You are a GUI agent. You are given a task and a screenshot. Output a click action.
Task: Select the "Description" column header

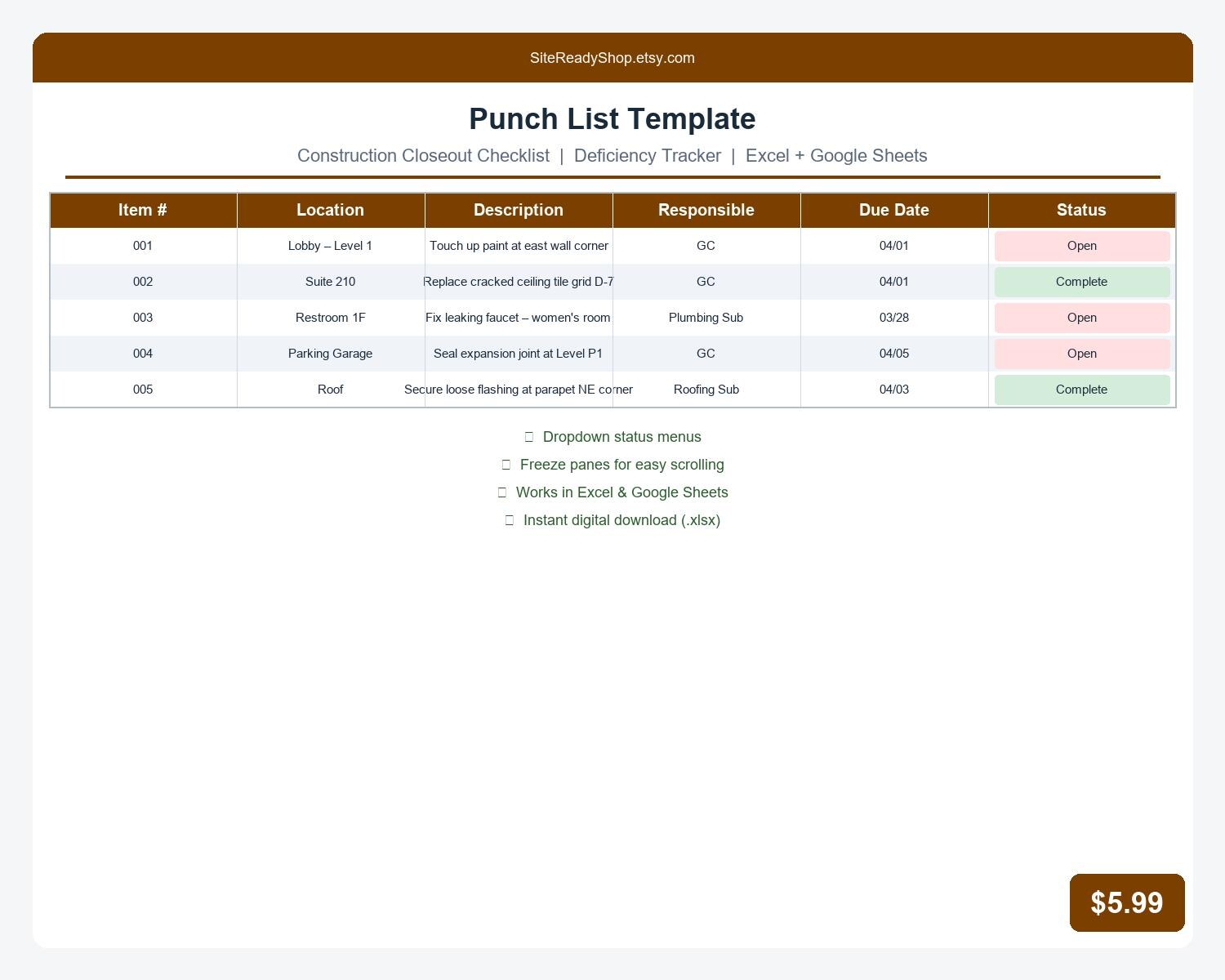[x=519, y=210]
